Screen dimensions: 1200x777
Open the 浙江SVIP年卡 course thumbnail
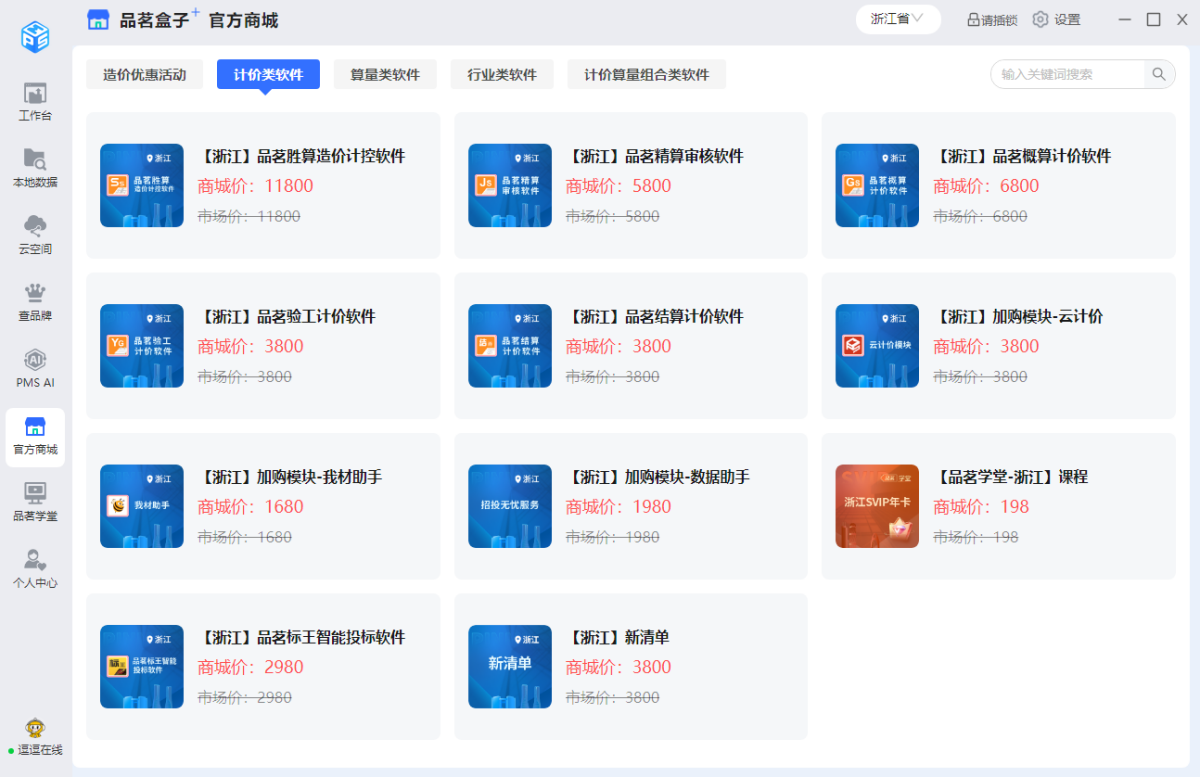tap(877, 506)
